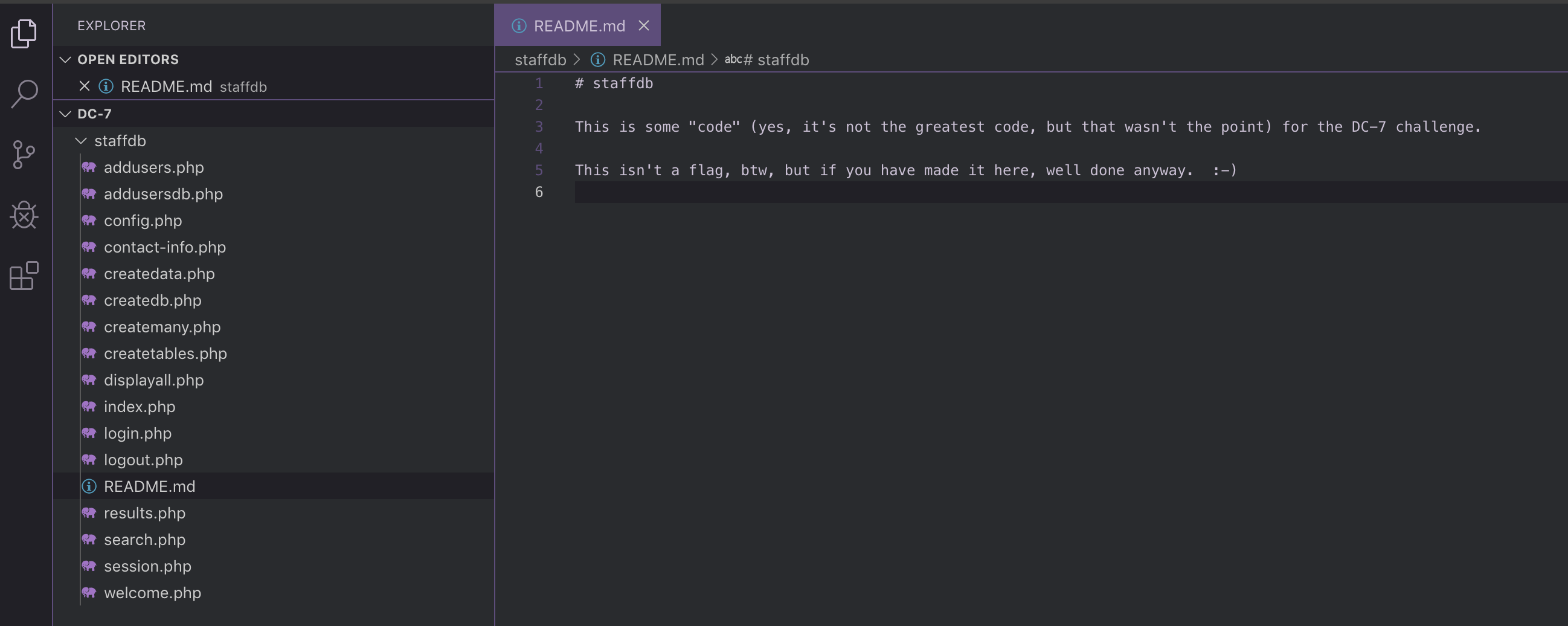Collapse the Open Editors section
Image resolution: width=1568 pixels, height=626 pixels.
[x=65, y=60]
